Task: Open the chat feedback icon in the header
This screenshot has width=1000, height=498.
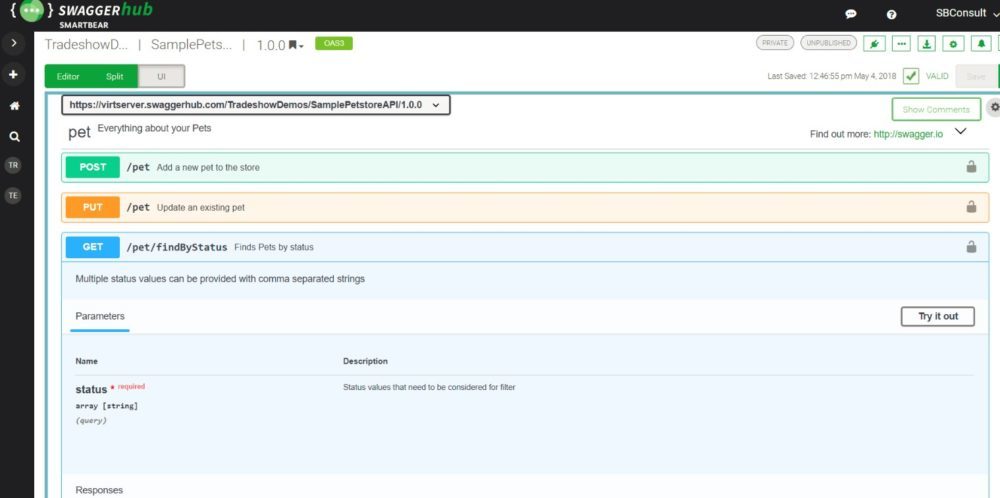Action: pyautogui.click(x=851, y=14)
